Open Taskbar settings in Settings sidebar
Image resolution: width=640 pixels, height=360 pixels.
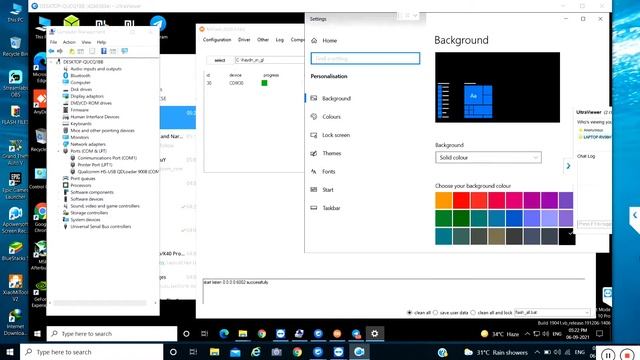click(x=331, y=208)
